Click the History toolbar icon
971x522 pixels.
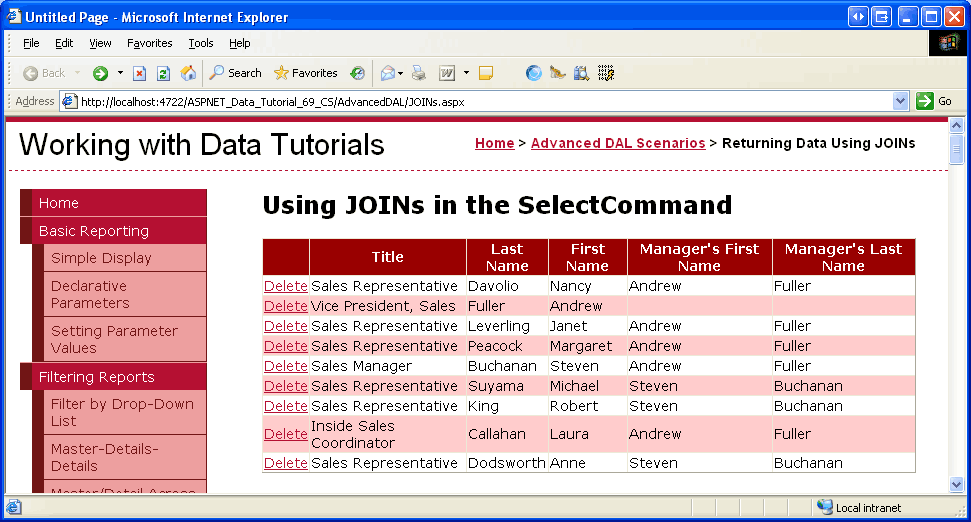357,73
